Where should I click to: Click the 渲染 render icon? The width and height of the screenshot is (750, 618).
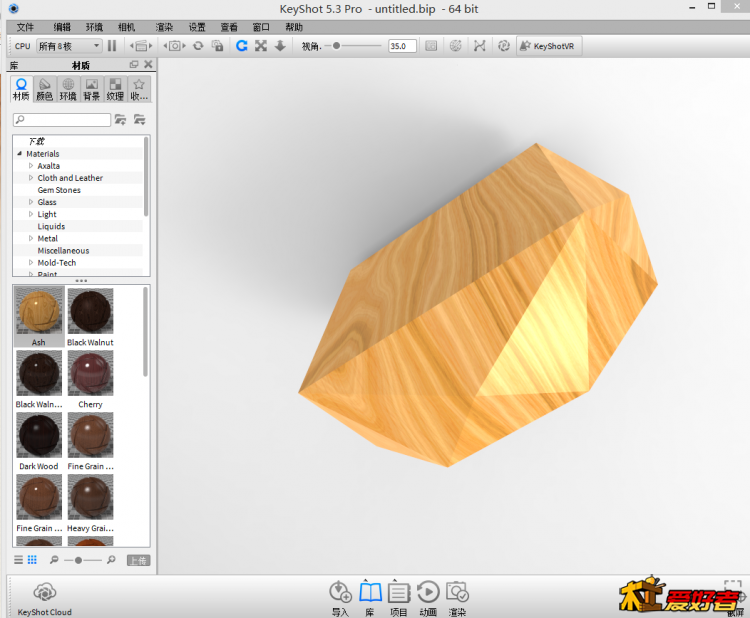tap(457, 597)
